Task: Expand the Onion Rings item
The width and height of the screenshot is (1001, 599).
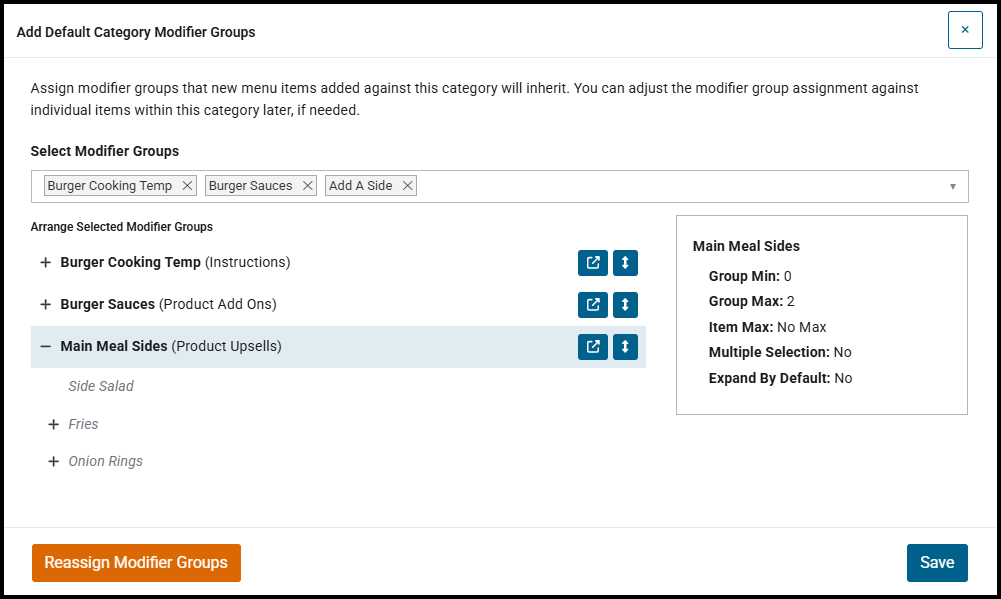Action: click(54, 462)
